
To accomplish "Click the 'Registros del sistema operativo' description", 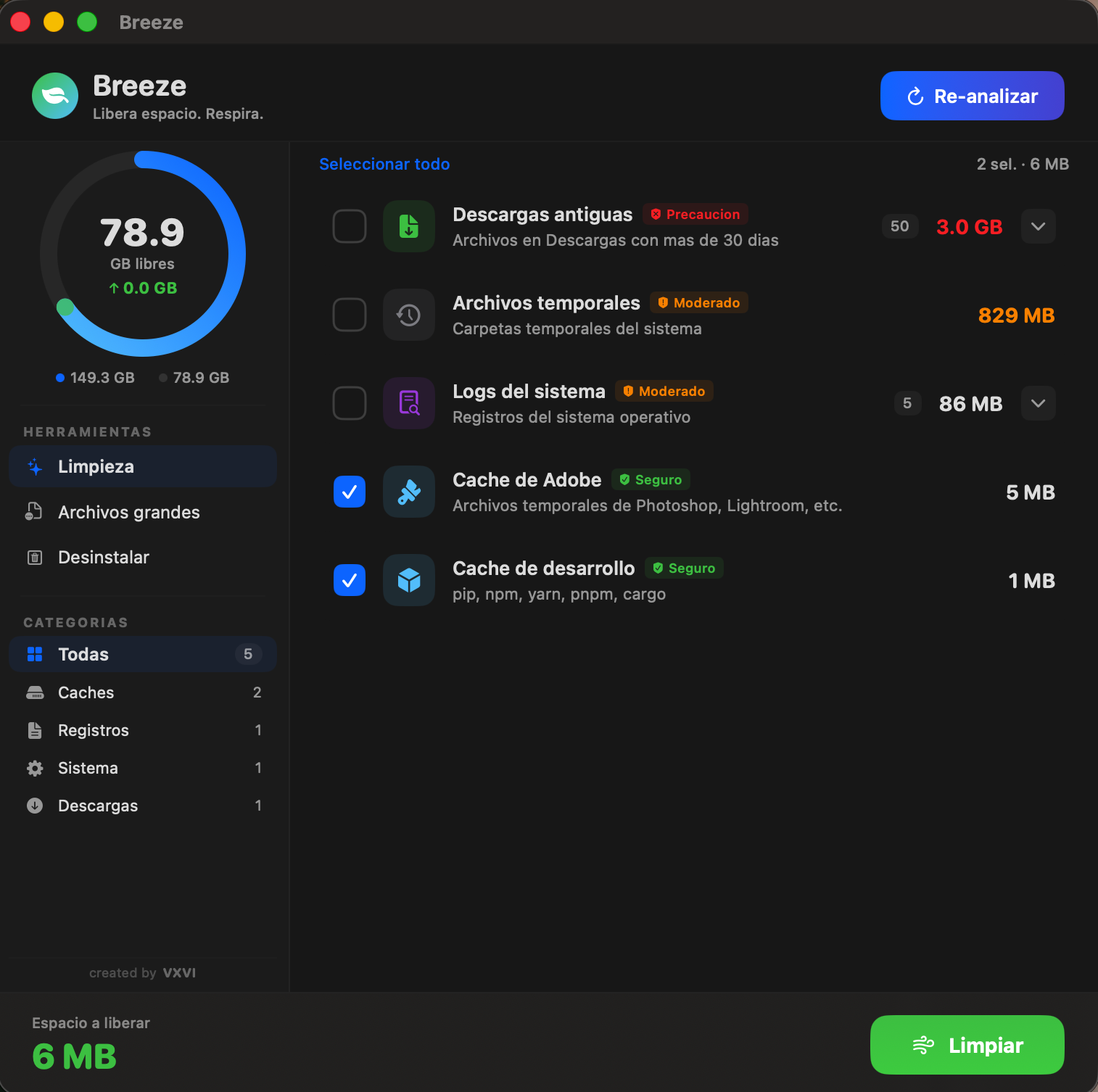I will tap(571, 417).
